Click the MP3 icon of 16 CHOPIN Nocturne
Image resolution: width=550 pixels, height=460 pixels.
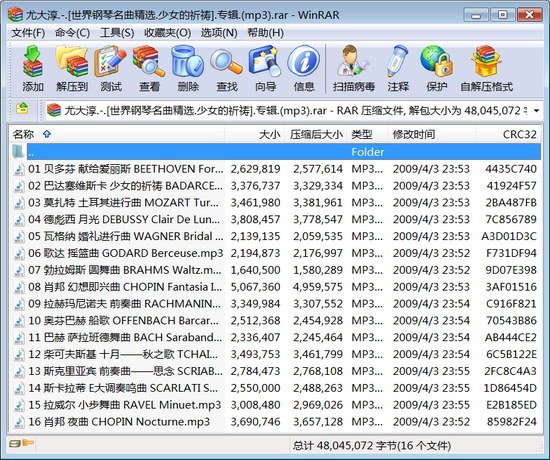[x=19, y=422]
